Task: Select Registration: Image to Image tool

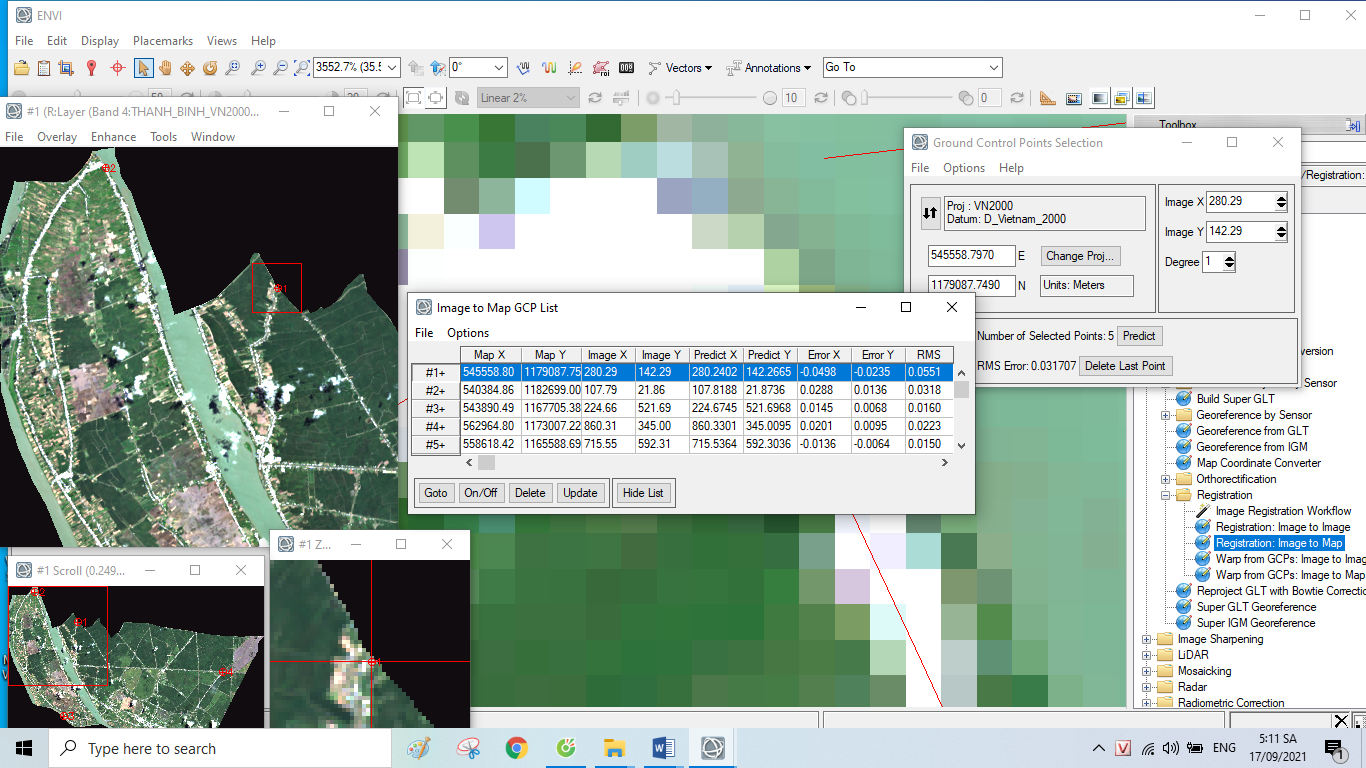Action: tap(1283, 527)
